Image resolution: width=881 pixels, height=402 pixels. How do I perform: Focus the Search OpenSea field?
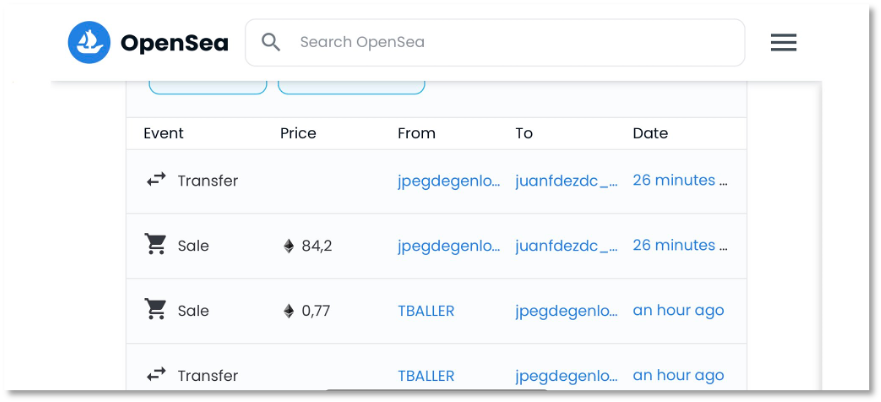point(495,42)
